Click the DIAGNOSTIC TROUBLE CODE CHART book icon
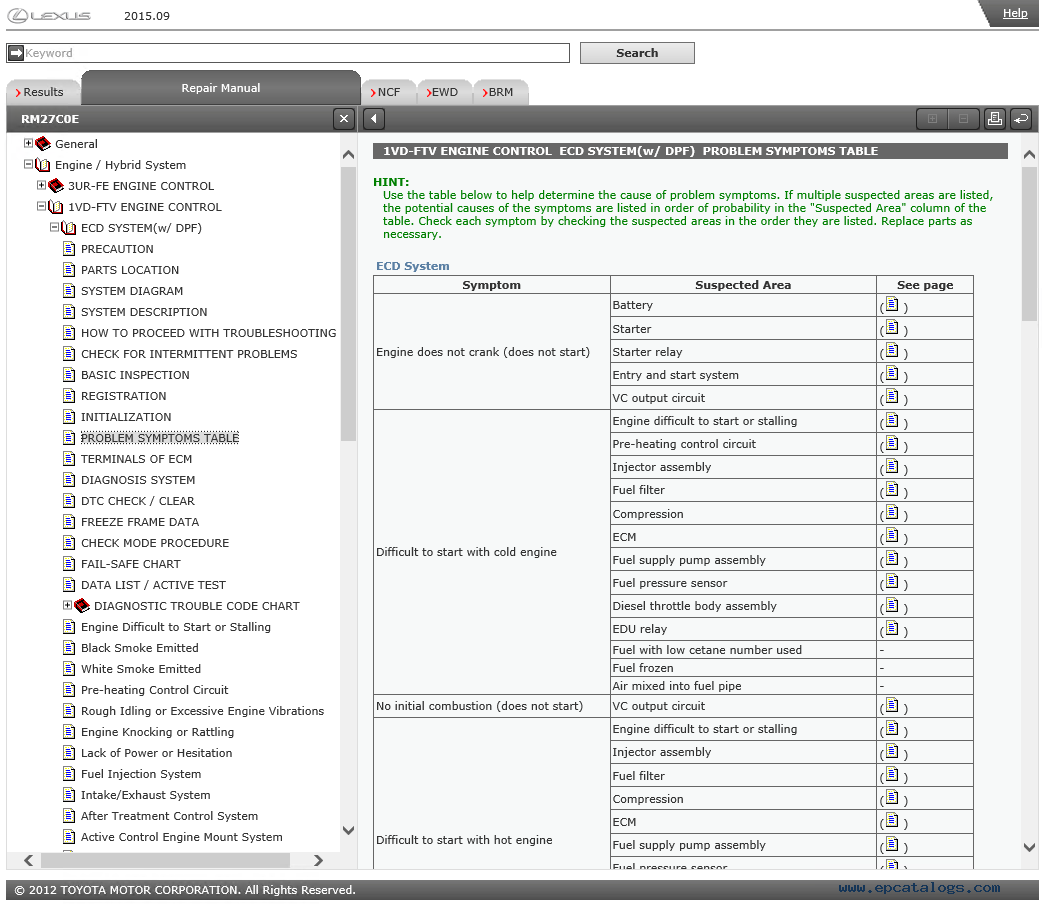Viewport: 1051px width, 904px height. tap(82, 606)
